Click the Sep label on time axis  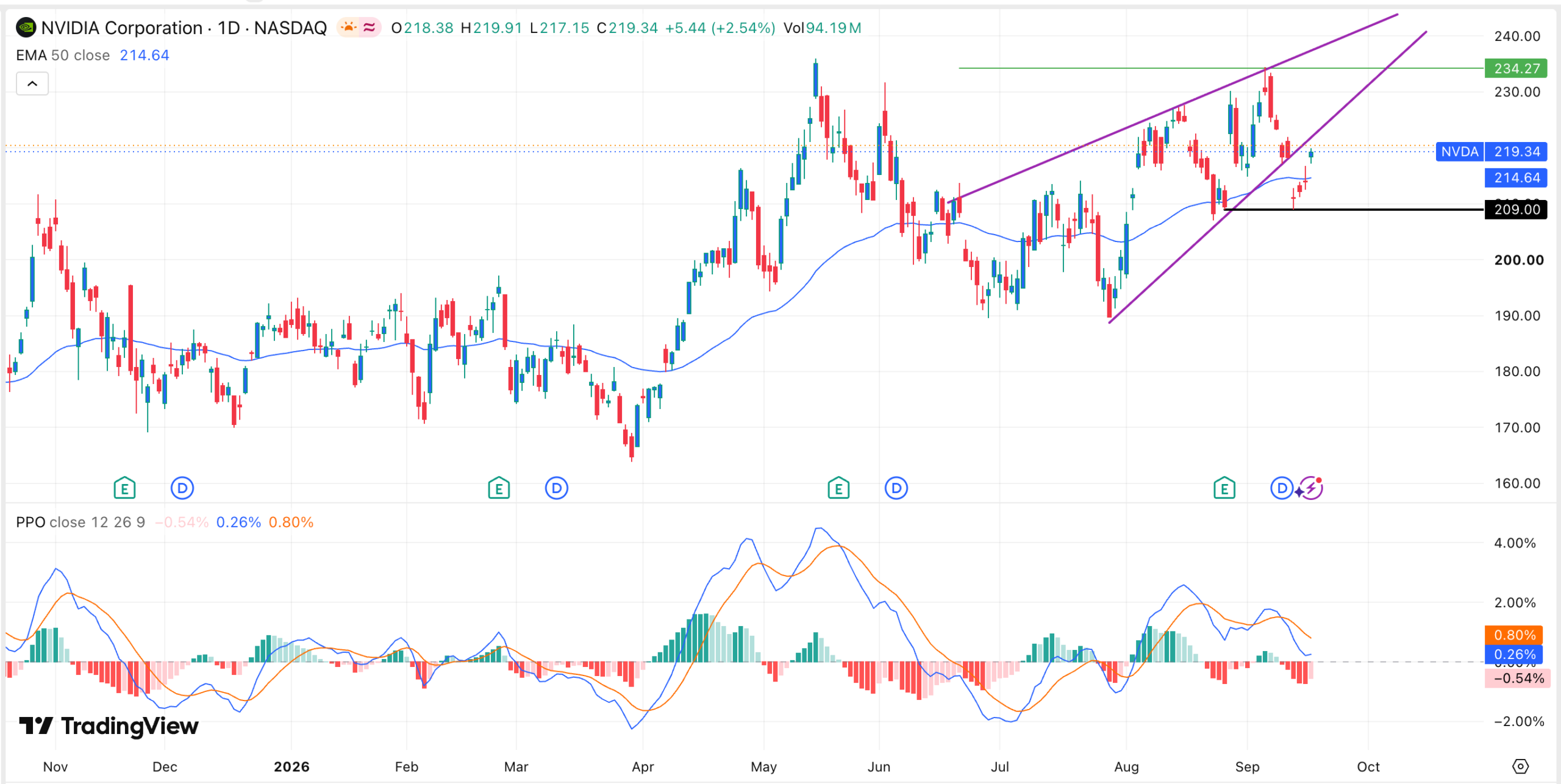[x=1247, y=767]
